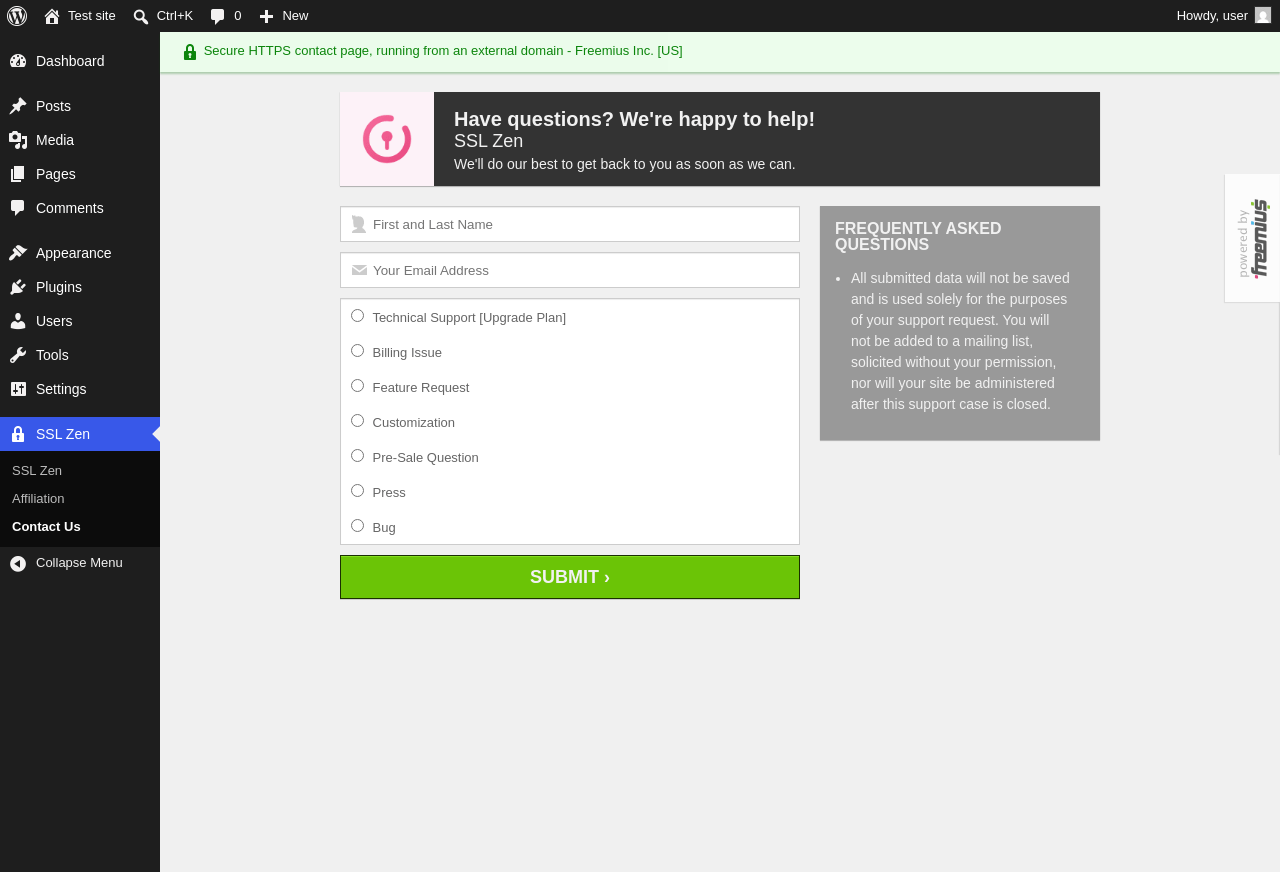Open Pages from the sidebar
The height and width of the screenshot is (872, 1280).
(80, 174)
